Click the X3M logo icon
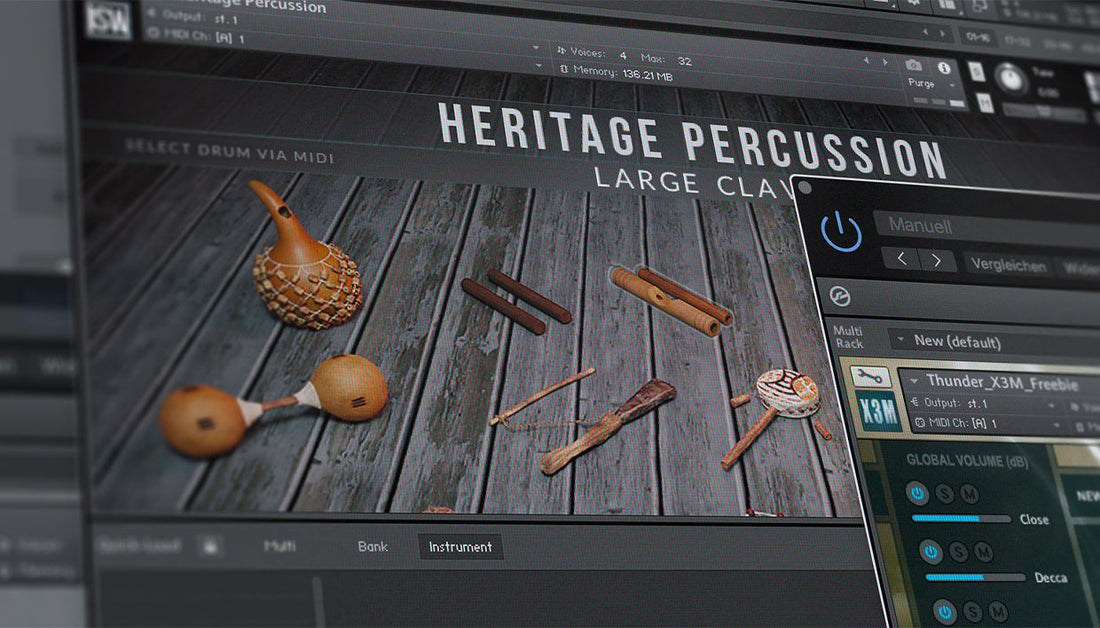The width and height of the screenshot is (1100, 628). [x=878, y=411]
